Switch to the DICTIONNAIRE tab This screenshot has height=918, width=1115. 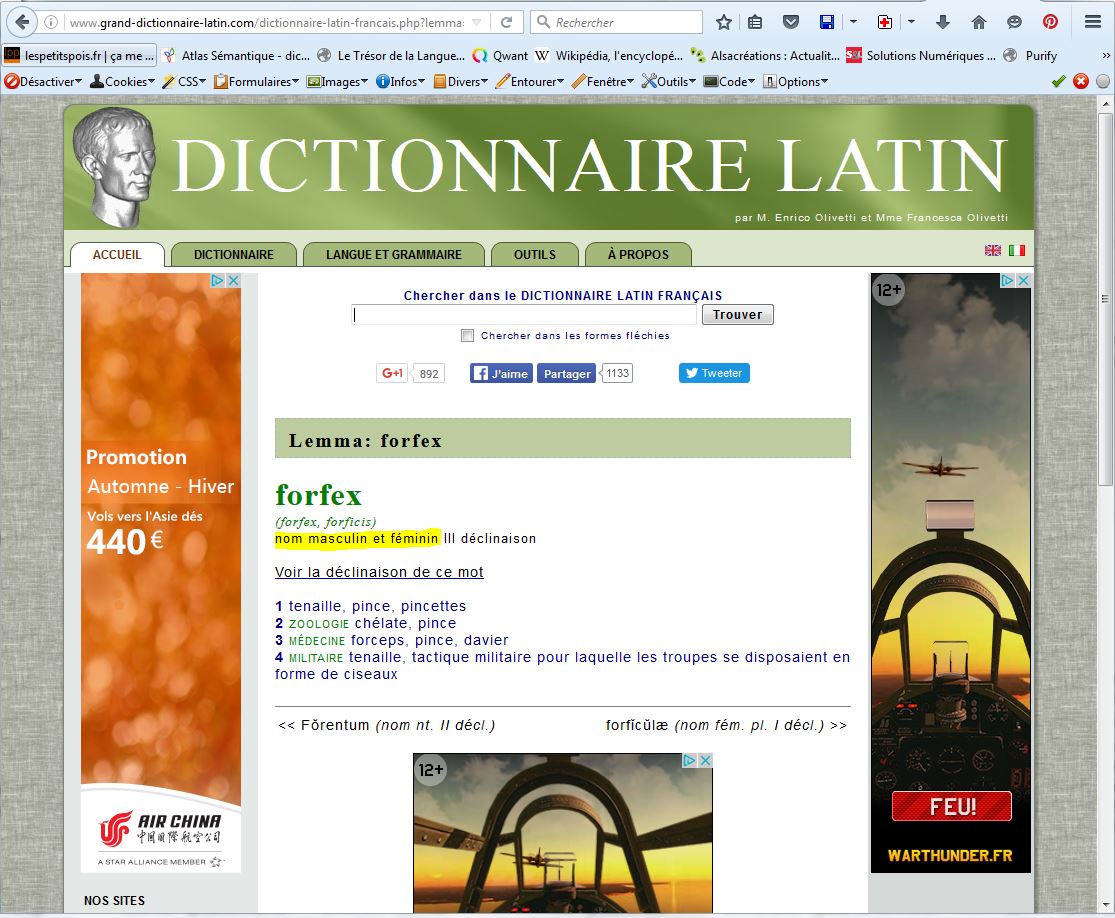tap(234, 254)
